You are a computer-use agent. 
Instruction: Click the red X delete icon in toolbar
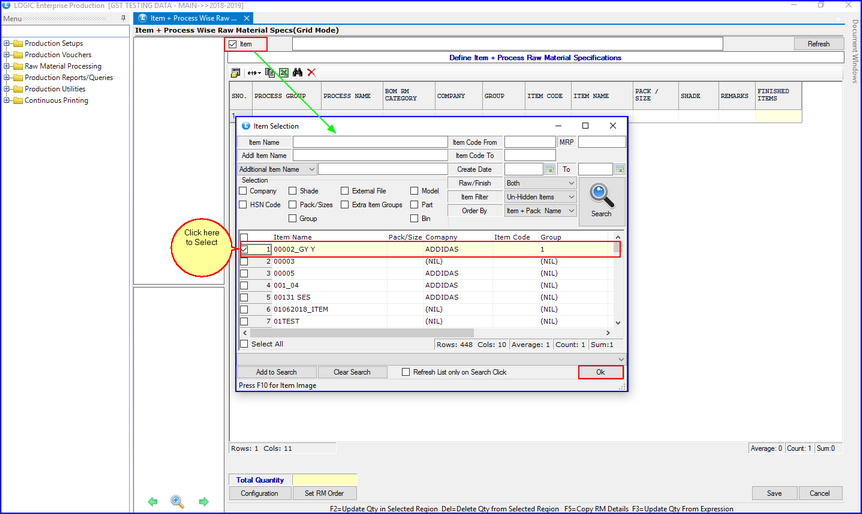click(x=311, y=73)
